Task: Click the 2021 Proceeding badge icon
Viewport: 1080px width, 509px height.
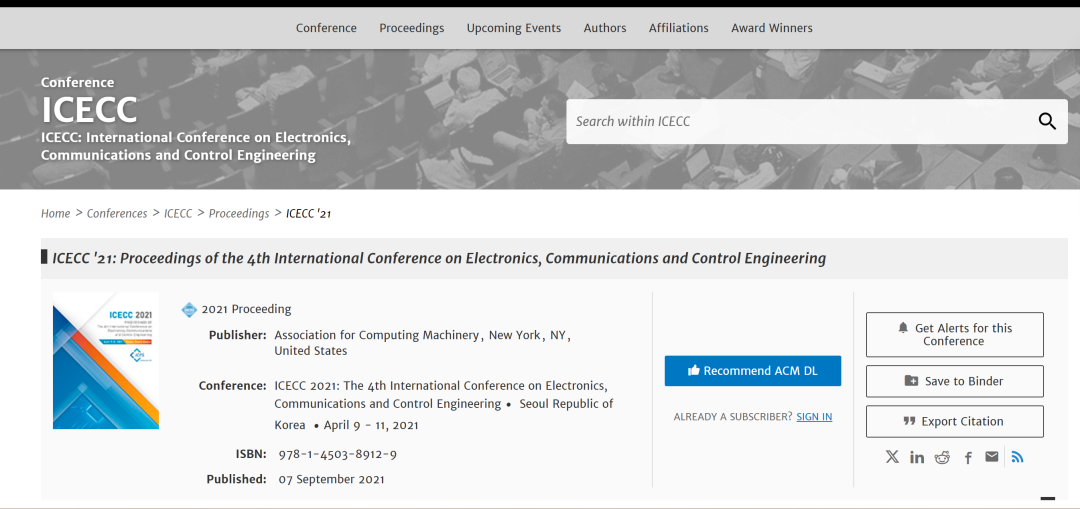Action: tap(189, 310)
